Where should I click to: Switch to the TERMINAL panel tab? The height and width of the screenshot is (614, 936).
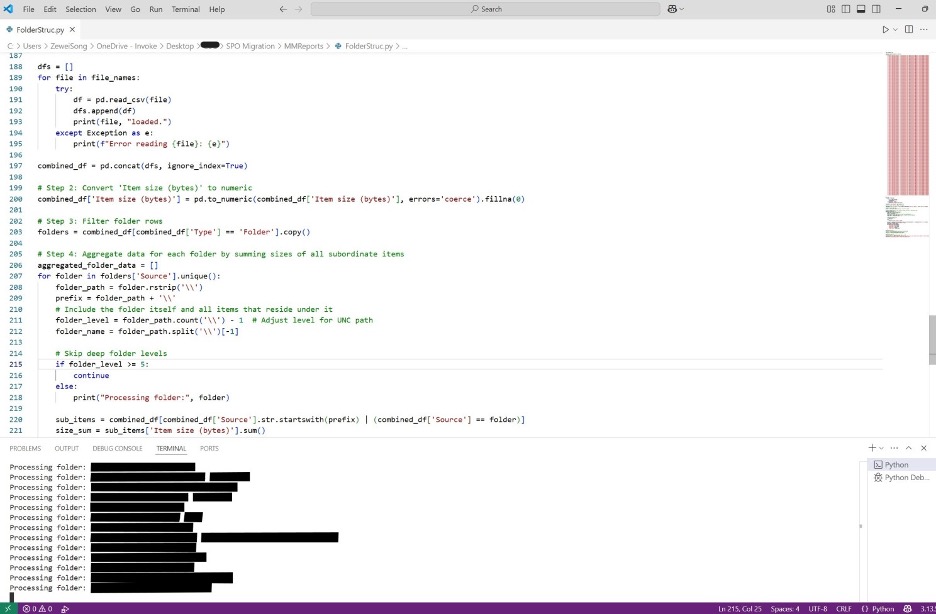tap(171, 448)
